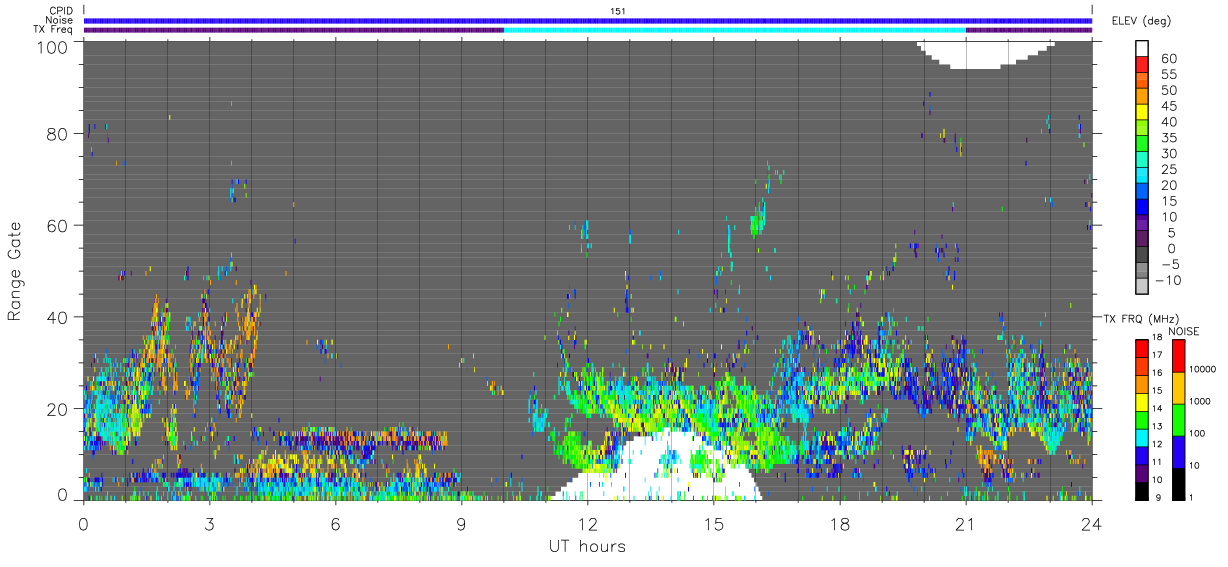Pick purple ELEV segment between 0 and 5
Viewport: 1228px width, 567px height.
point(1143,240)
